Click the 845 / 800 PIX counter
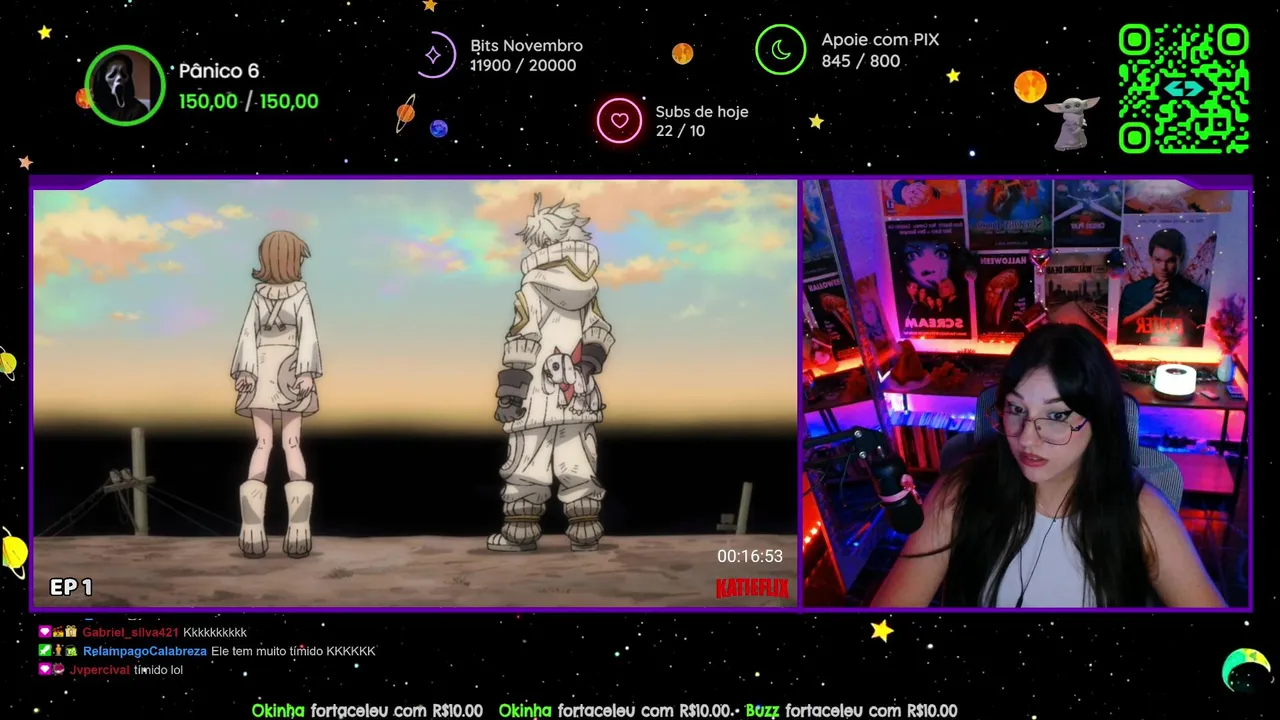This screenshot has height=720, width=1280. (860, 61)
